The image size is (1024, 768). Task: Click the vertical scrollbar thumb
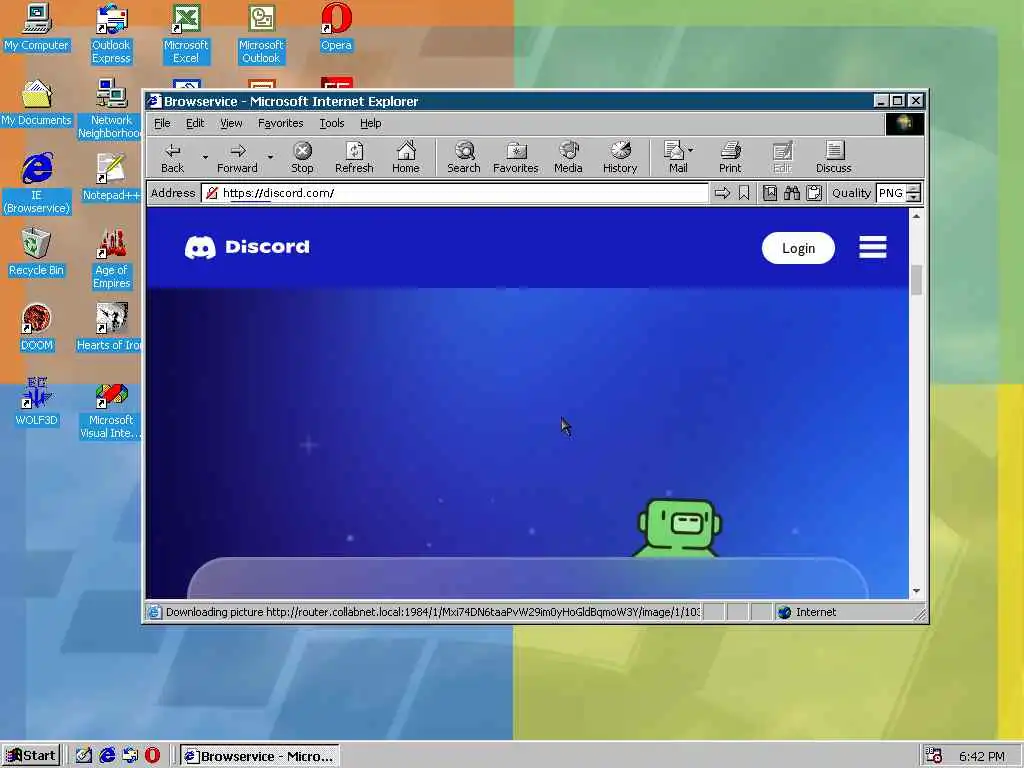pyautogui.click(x=916, y=280)
